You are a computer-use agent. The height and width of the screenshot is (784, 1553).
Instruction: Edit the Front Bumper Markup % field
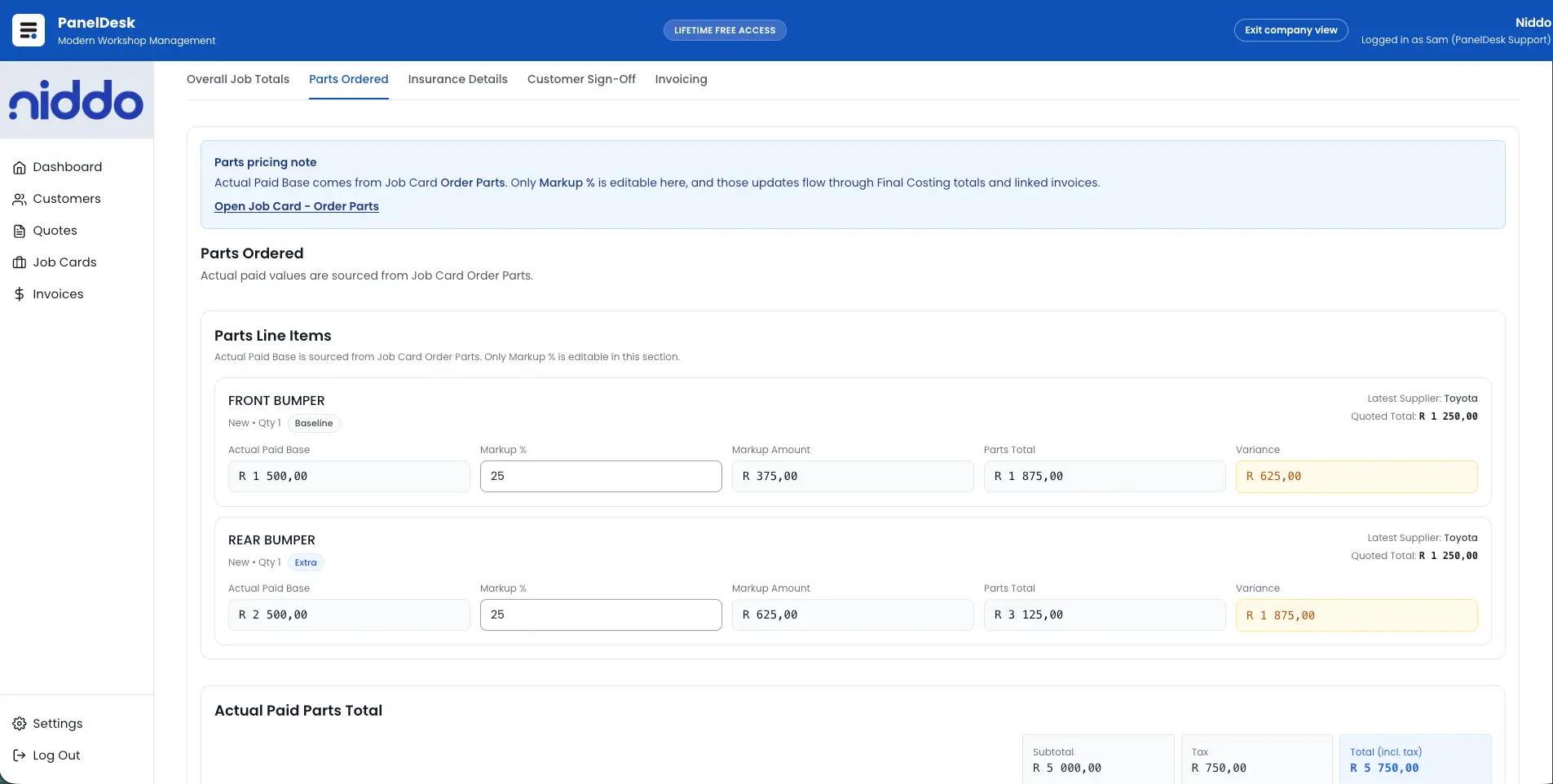point(601,476)
